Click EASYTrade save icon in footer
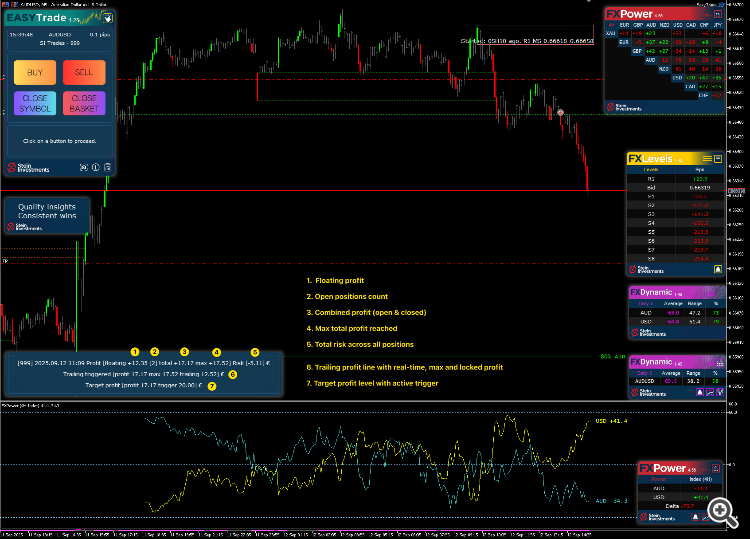 [x=108, y=167]
